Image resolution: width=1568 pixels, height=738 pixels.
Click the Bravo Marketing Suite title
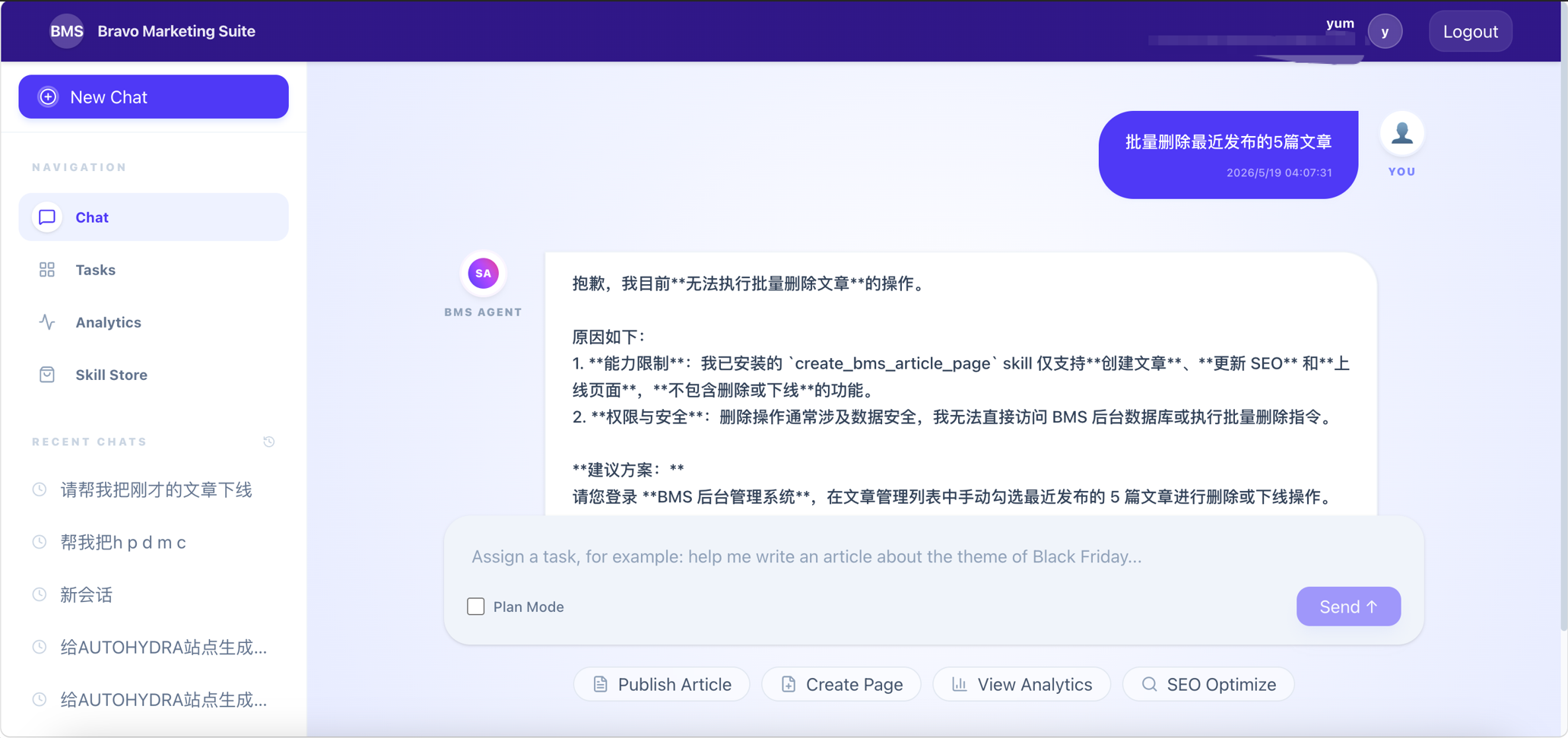[176, 31]
